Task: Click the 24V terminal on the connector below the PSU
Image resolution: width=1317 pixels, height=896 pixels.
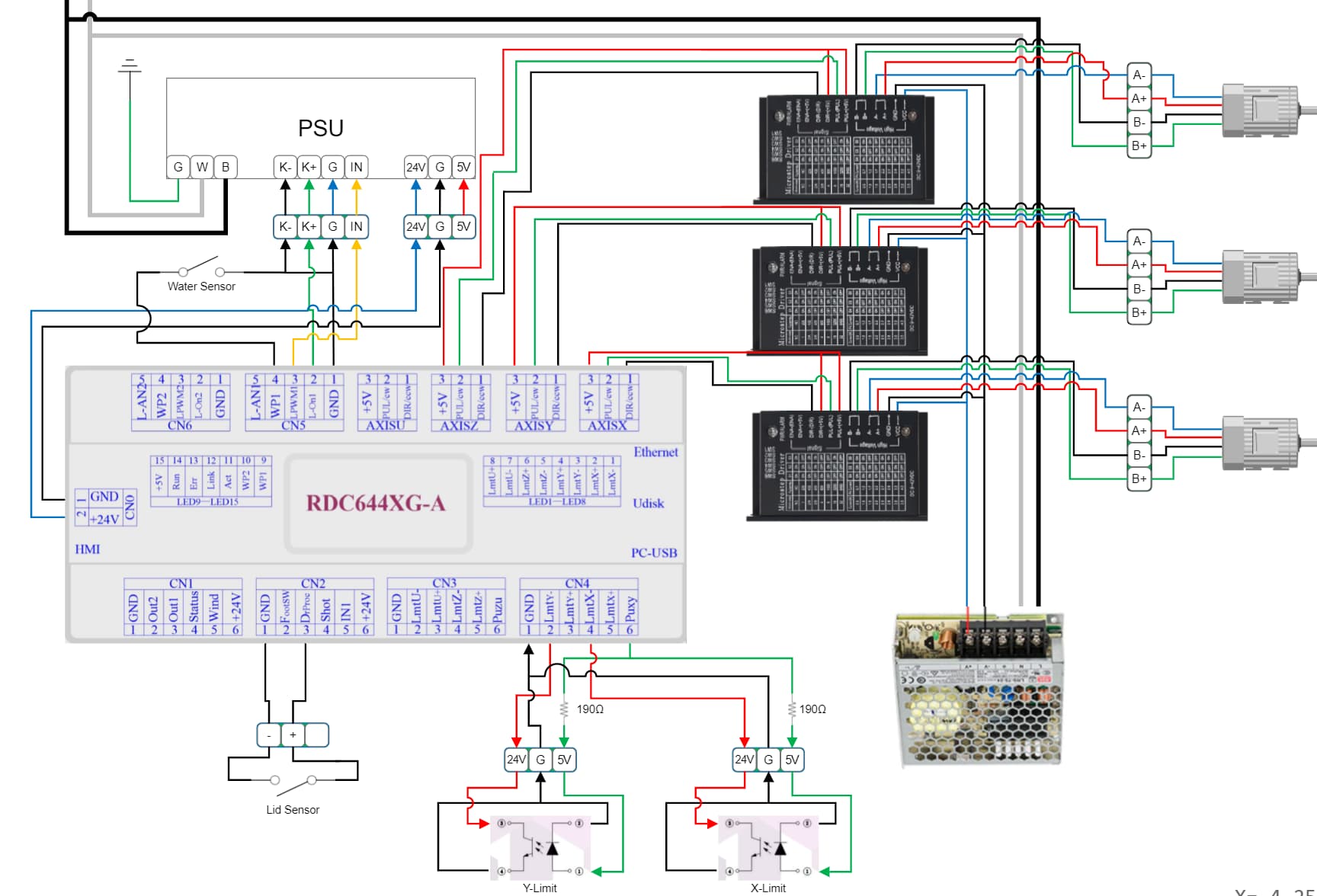Action: click(415, 226)
